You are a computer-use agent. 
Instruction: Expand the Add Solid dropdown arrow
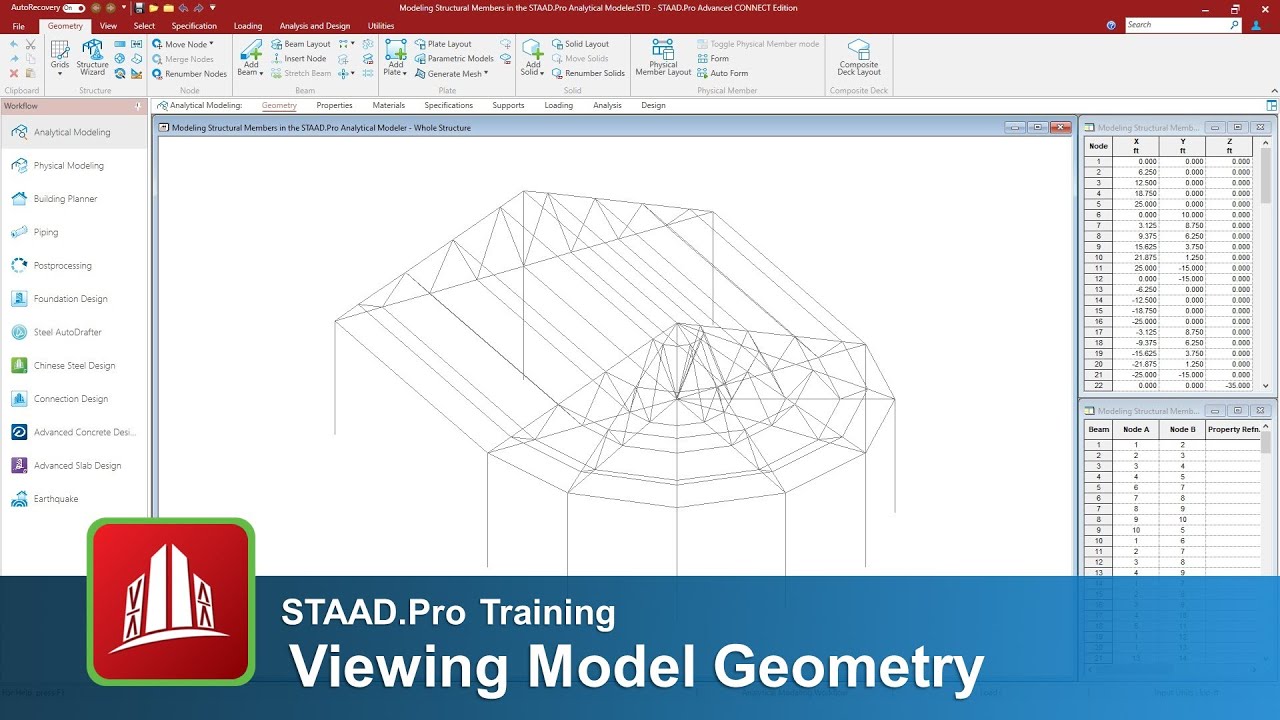coord(542,73)
